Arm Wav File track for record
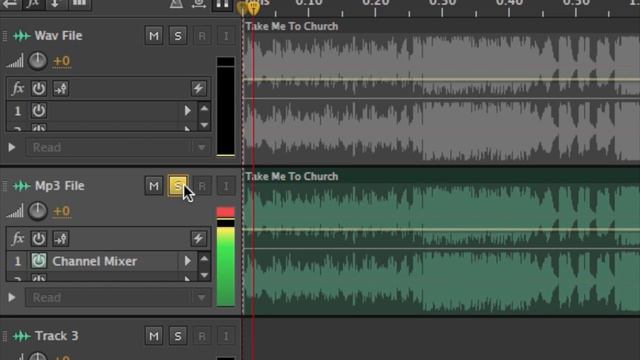 click(202, 36)
